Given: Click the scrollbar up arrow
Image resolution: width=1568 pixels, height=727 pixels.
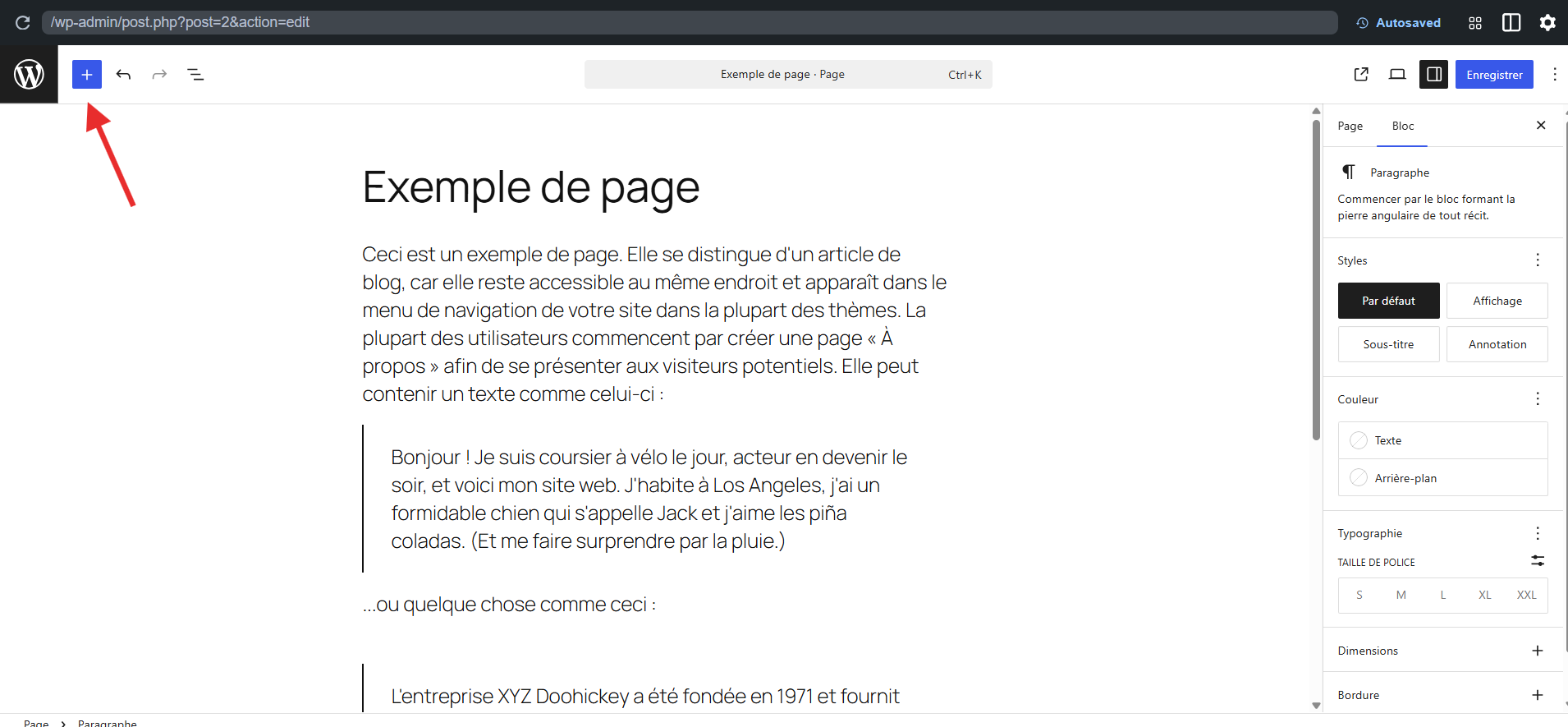Looking at the screenshot, I should coord(1316,111).
